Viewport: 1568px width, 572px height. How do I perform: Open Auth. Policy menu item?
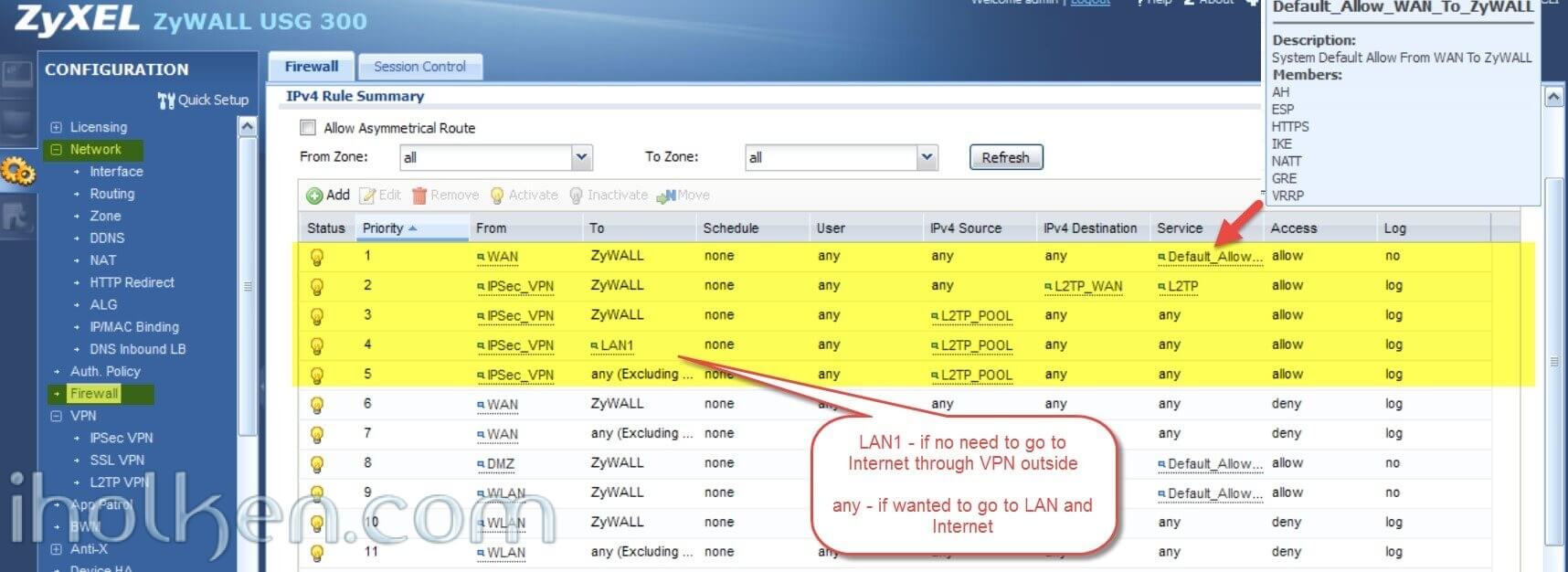click(105, 372)
